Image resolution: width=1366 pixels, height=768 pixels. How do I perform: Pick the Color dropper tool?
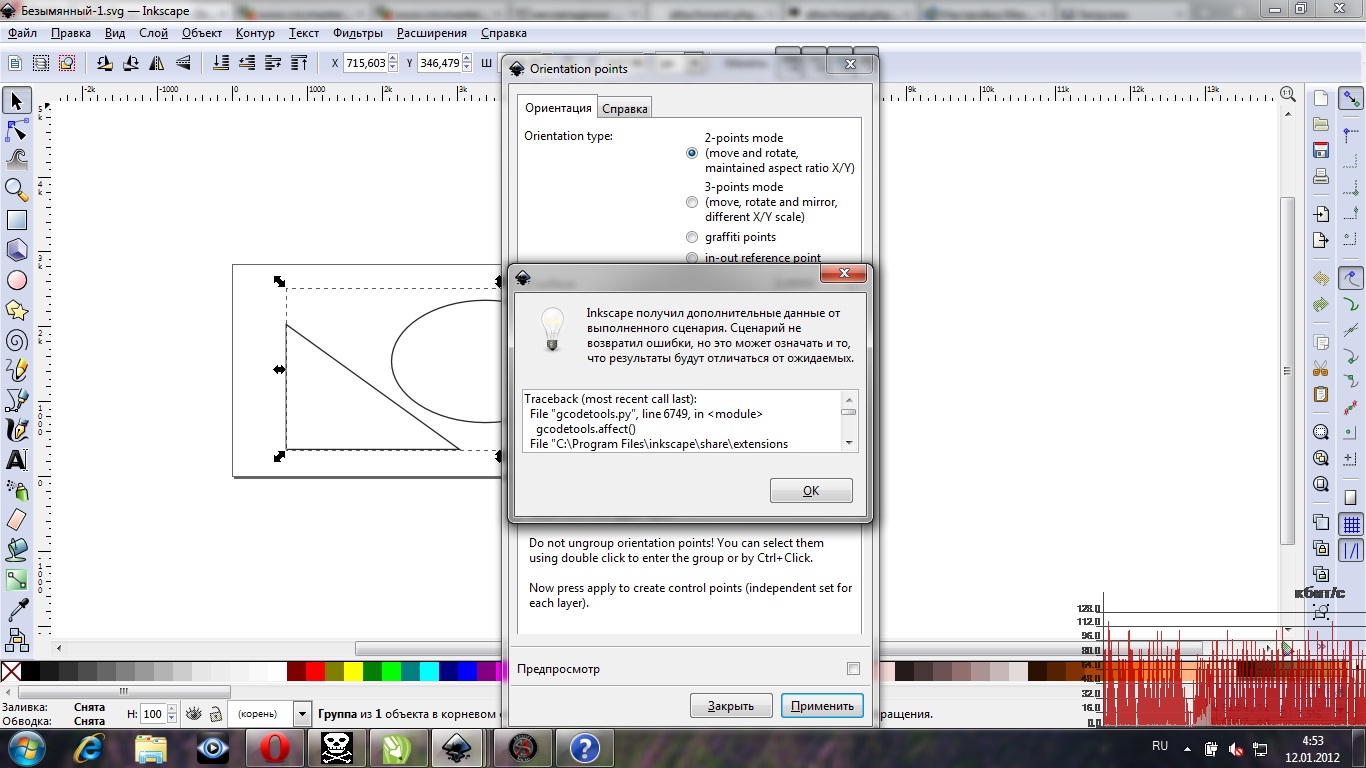click(17, 610)
